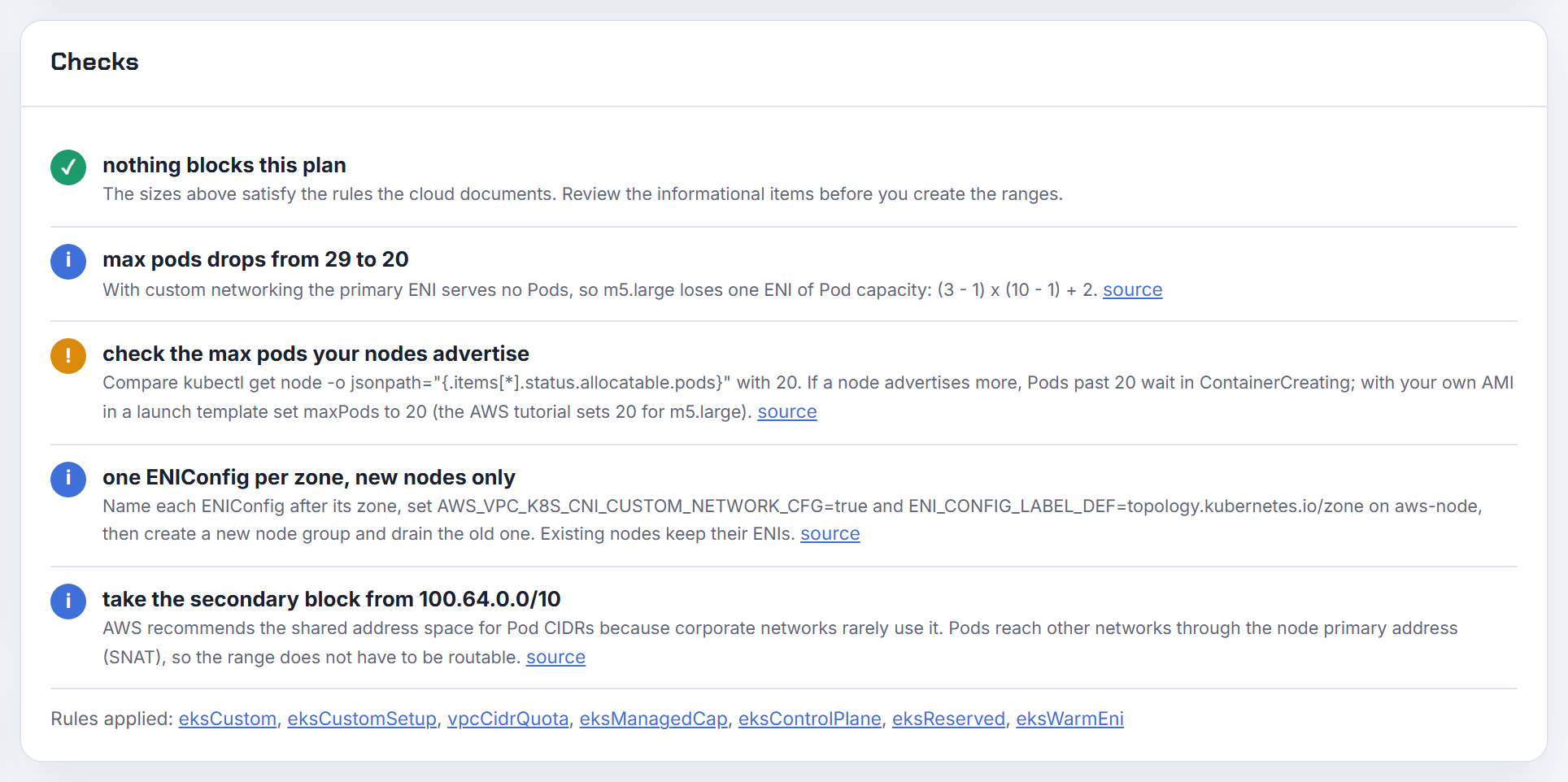The width and height of the screenshot is (1568, 782).
Task: Open the eksWarmEni rule link
Action: (x=1069, y=719)
